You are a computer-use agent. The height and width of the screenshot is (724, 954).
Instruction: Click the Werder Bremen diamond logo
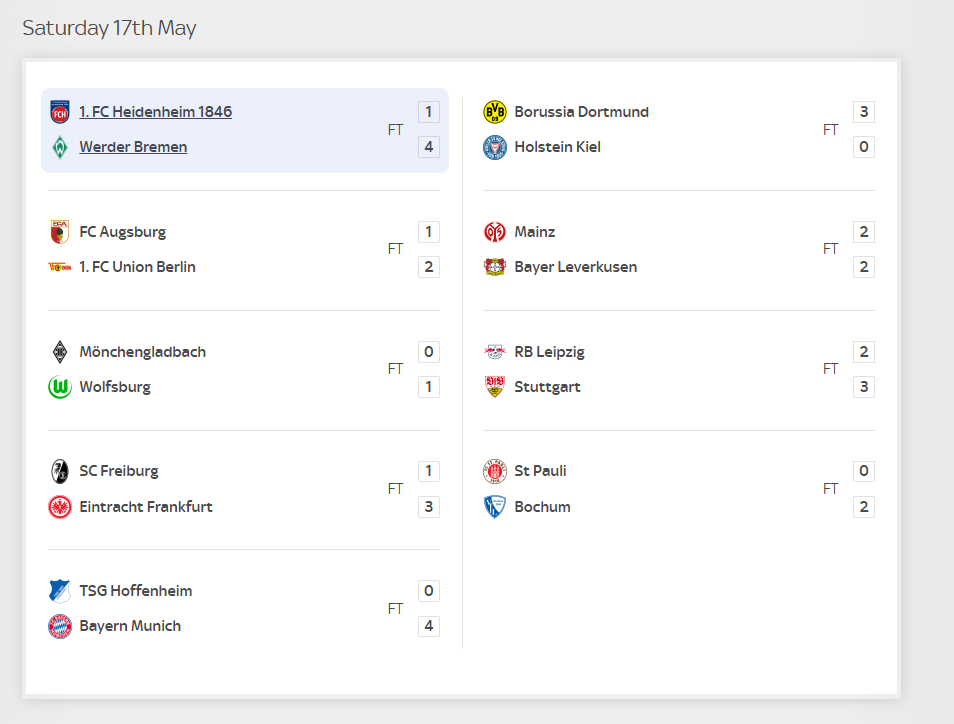coord(60,147)
